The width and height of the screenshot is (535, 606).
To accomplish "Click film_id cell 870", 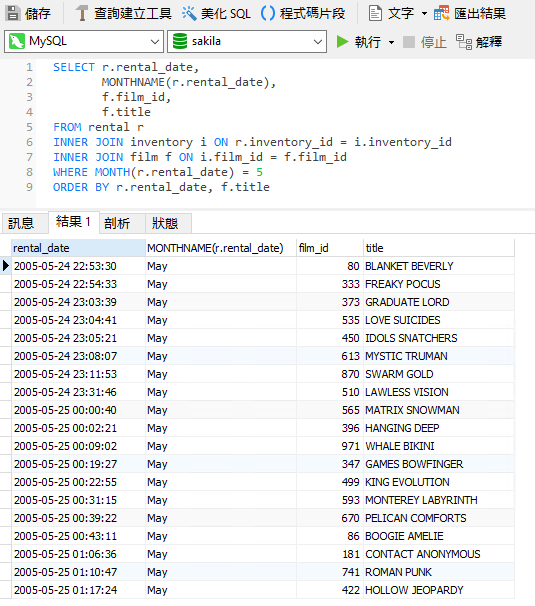I will point(330,374).
